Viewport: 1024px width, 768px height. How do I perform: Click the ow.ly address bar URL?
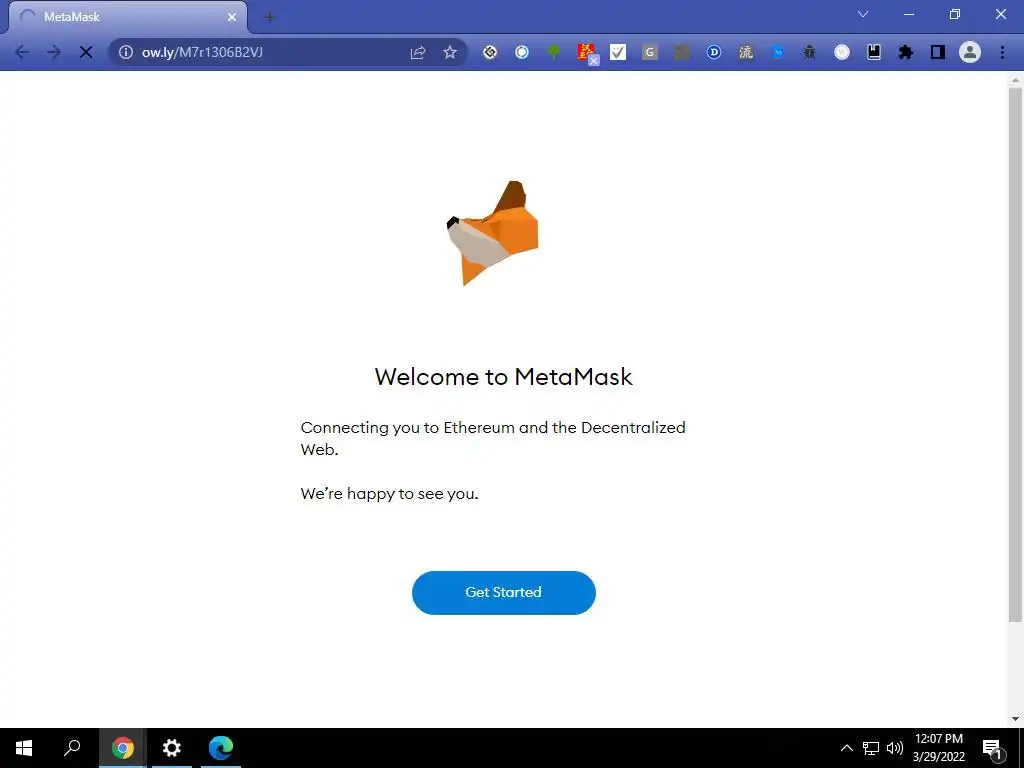(x=202, y=52)
